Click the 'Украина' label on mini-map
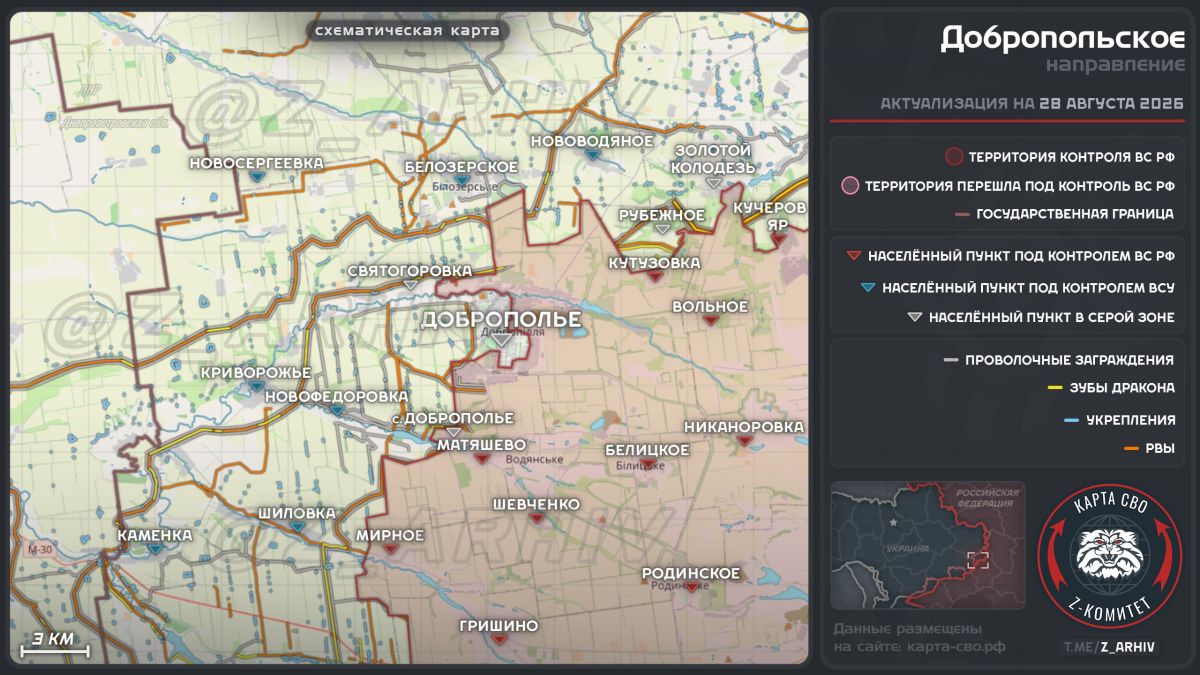 click(x=907, y=548)
